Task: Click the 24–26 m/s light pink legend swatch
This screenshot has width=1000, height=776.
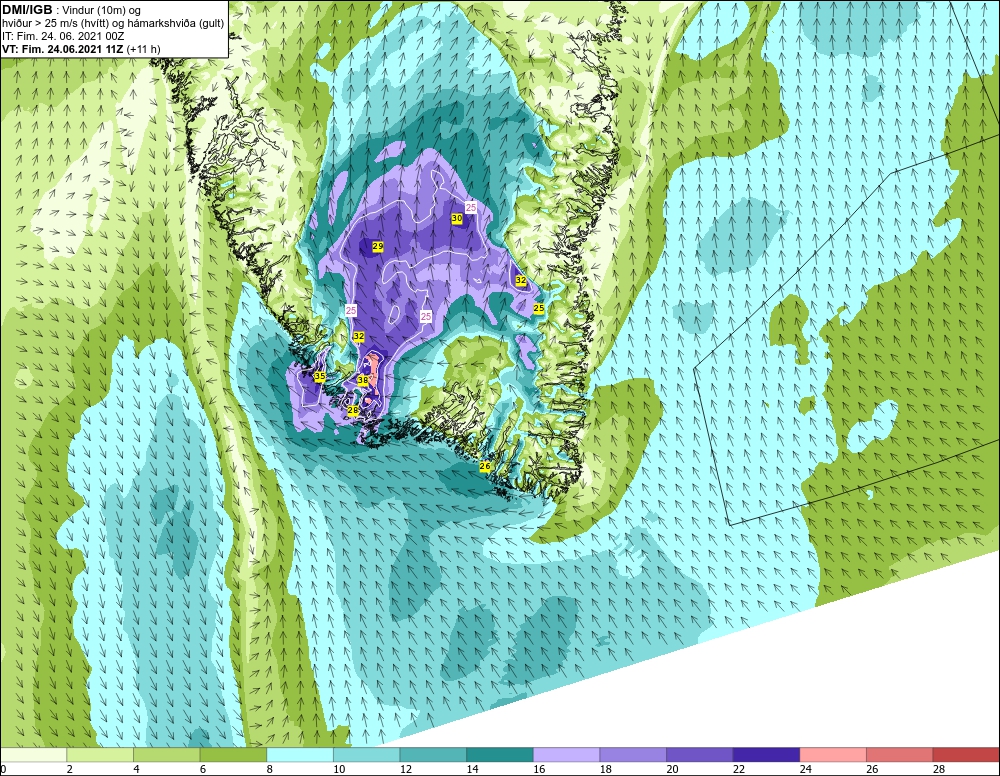Action: (833, 755)
